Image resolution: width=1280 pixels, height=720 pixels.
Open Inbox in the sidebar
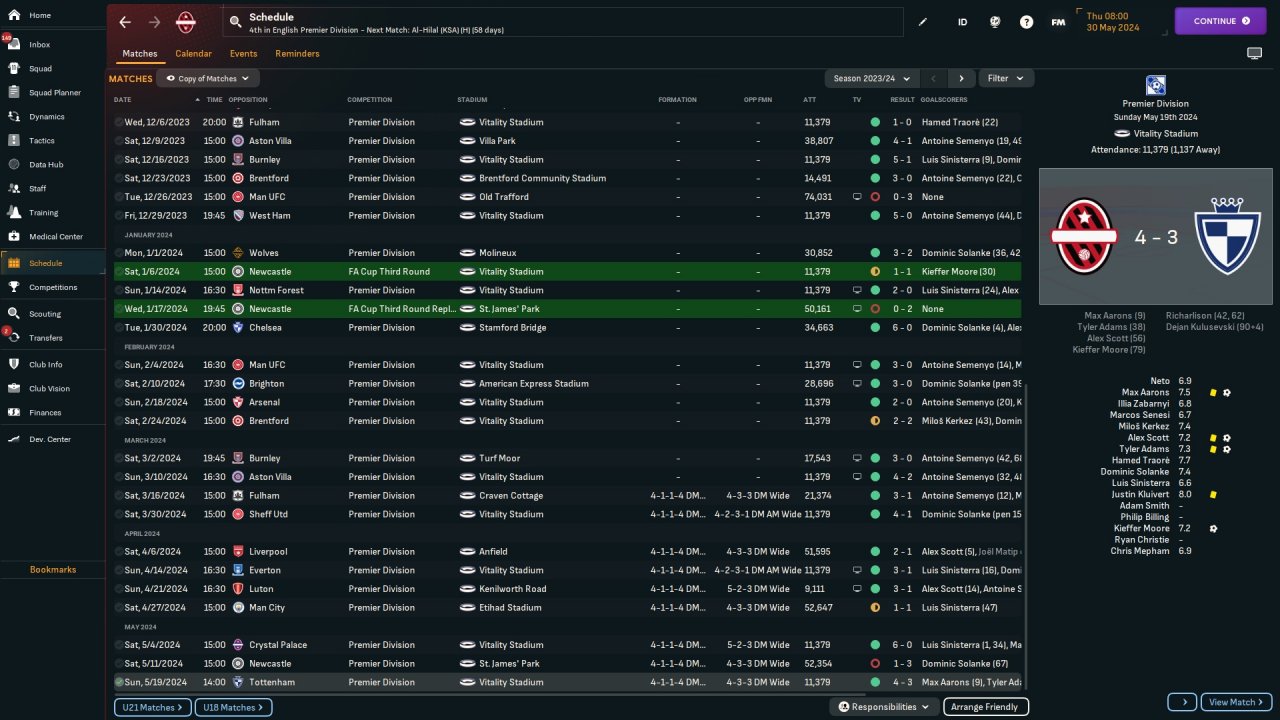click(52, 44)
